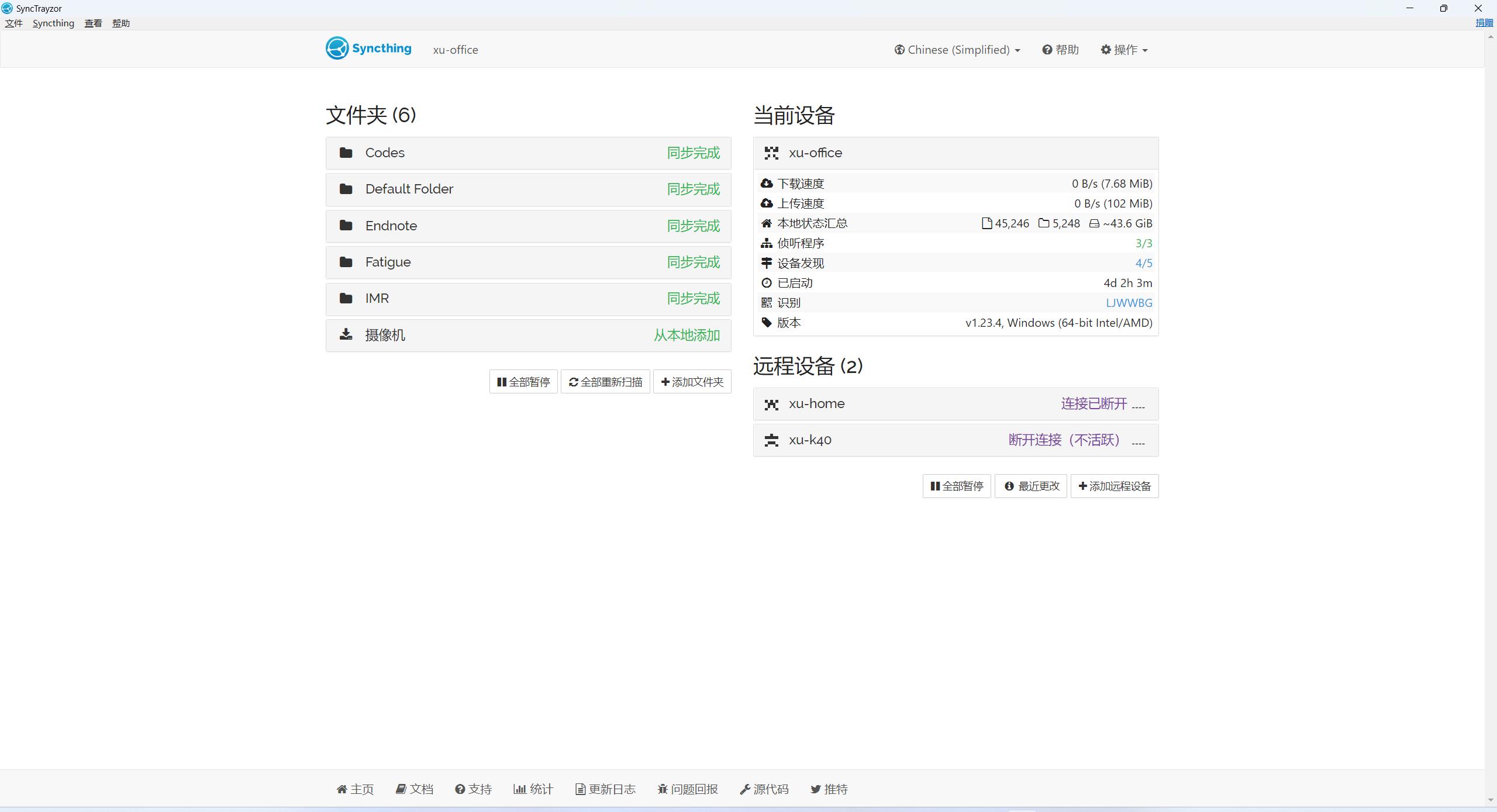
Task: Open 推特 Twitter footer link
Action: click(x=829, y=789)
